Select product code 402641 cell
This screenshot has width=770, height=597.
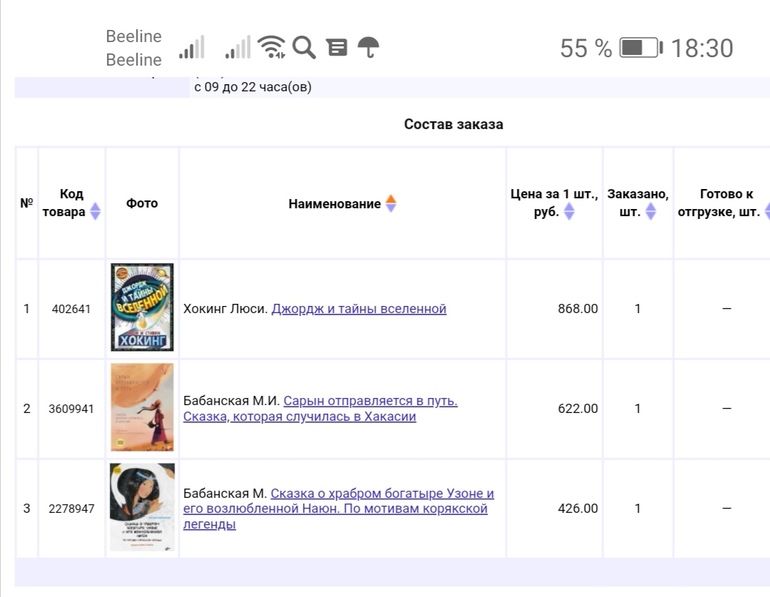(x=71, y=309)
